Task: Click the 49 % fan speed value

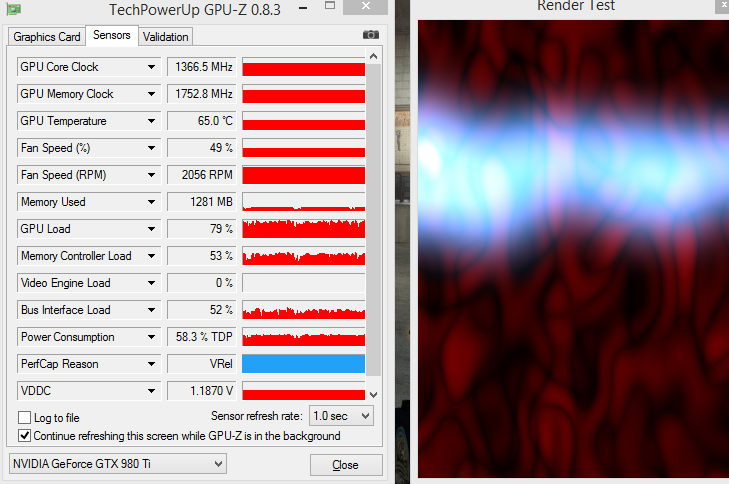Action: point(202,148)
